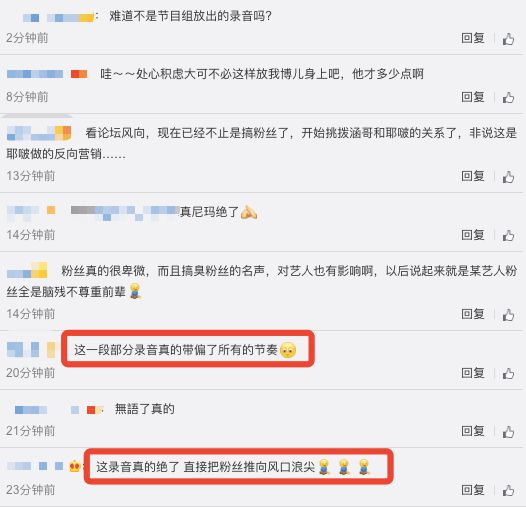The width and height of the screenshot is (526, 507).
Task: Reply to the comment from 2分钟前
Action: (x=473, y=38)
